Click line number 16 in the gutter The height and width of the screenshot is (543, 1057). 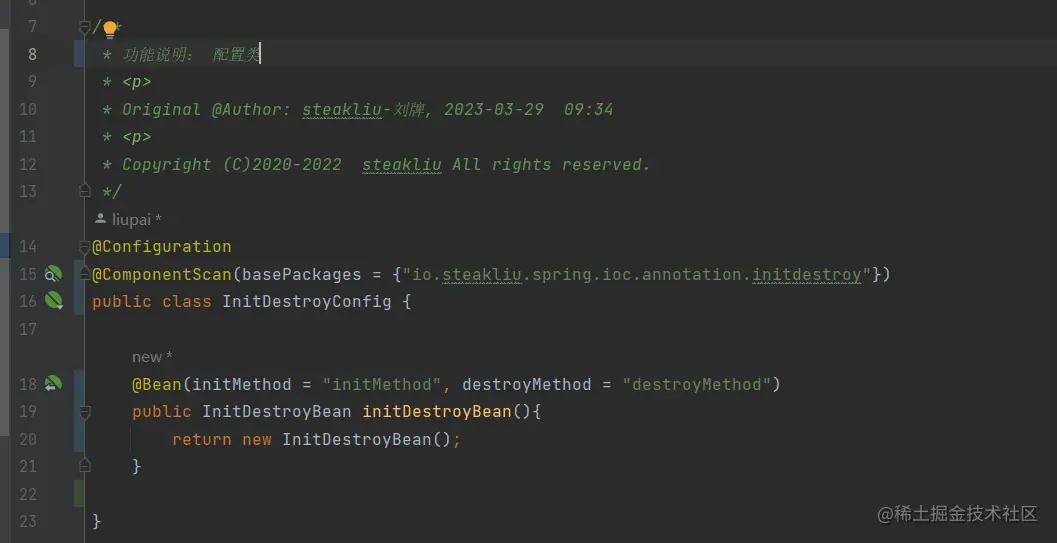(x=28, y=301)
